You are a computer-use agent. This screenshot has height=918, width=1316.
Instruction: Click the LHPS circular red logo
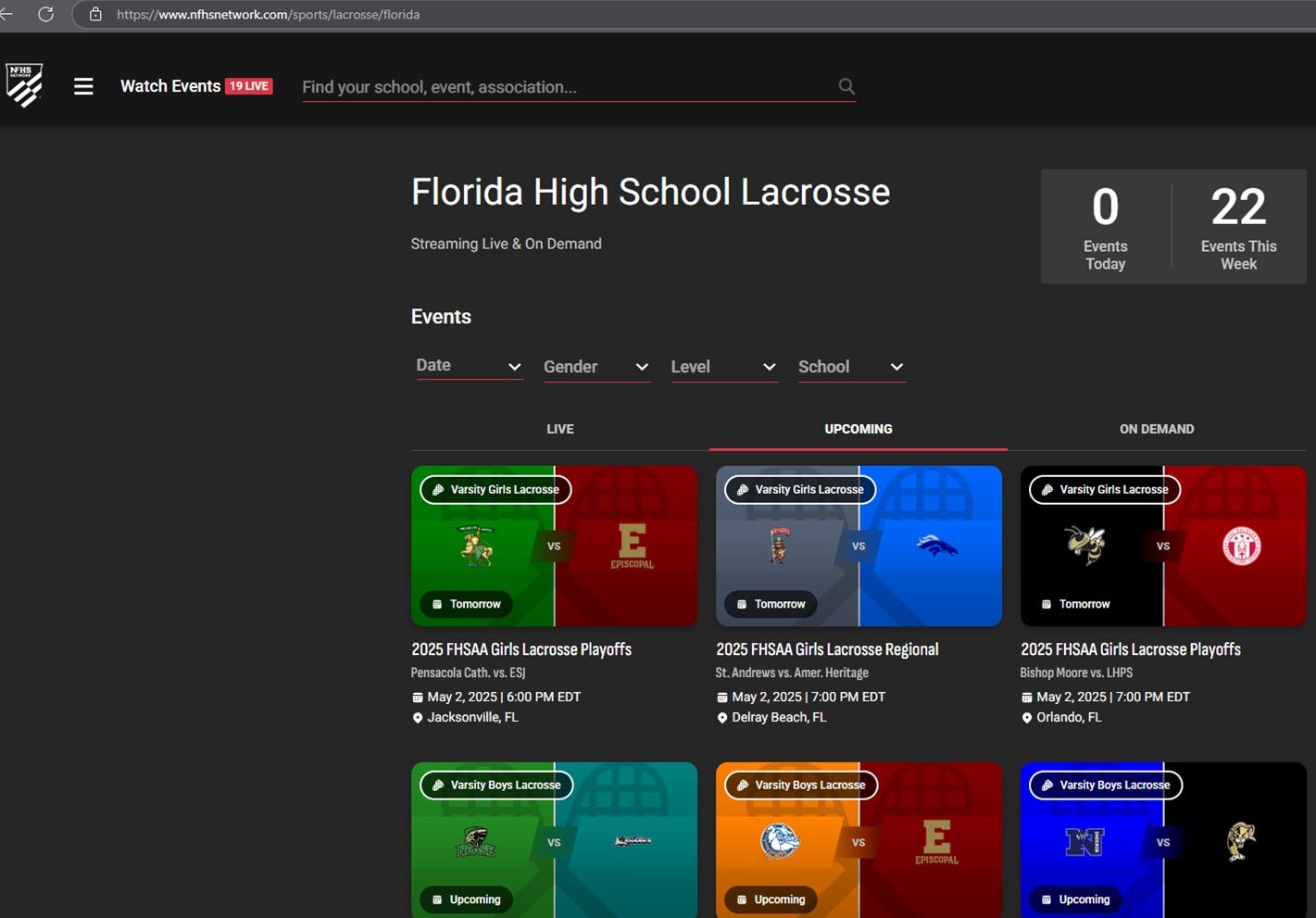point(1241,546)
